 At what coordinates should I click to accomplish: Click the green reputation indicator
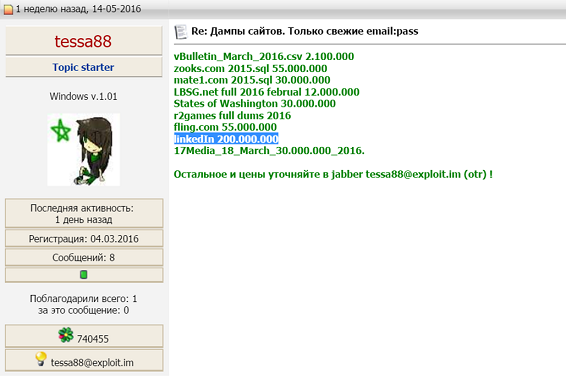(x=83, y=275)
